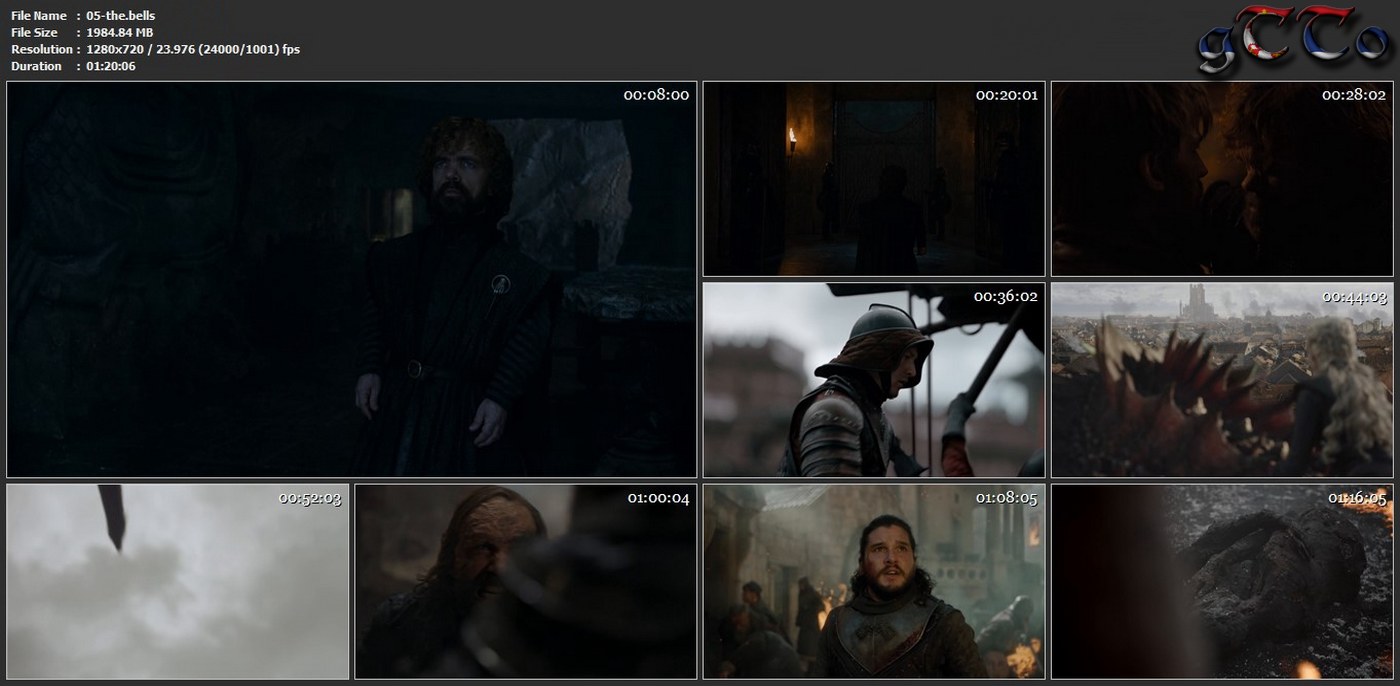Click the 00:44:03 timestamp overlay
Screen dimensions: 1400x686
(x=1354, y=297)
